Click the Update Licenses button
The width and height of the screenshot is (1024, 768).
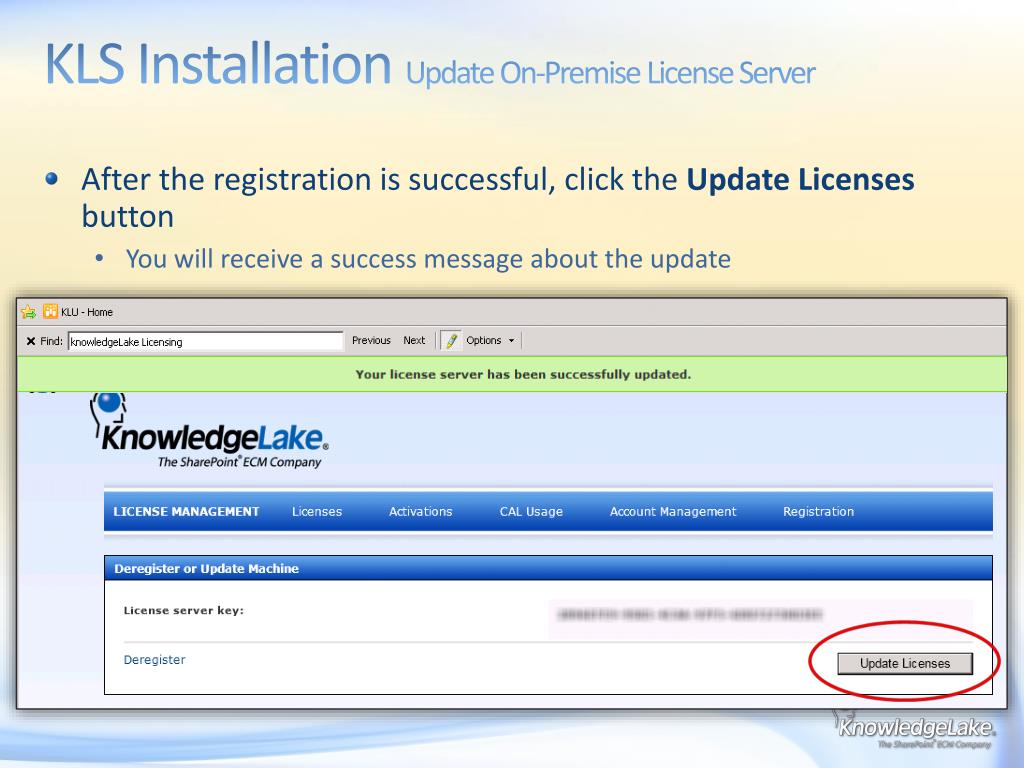[x=904, y=664]
